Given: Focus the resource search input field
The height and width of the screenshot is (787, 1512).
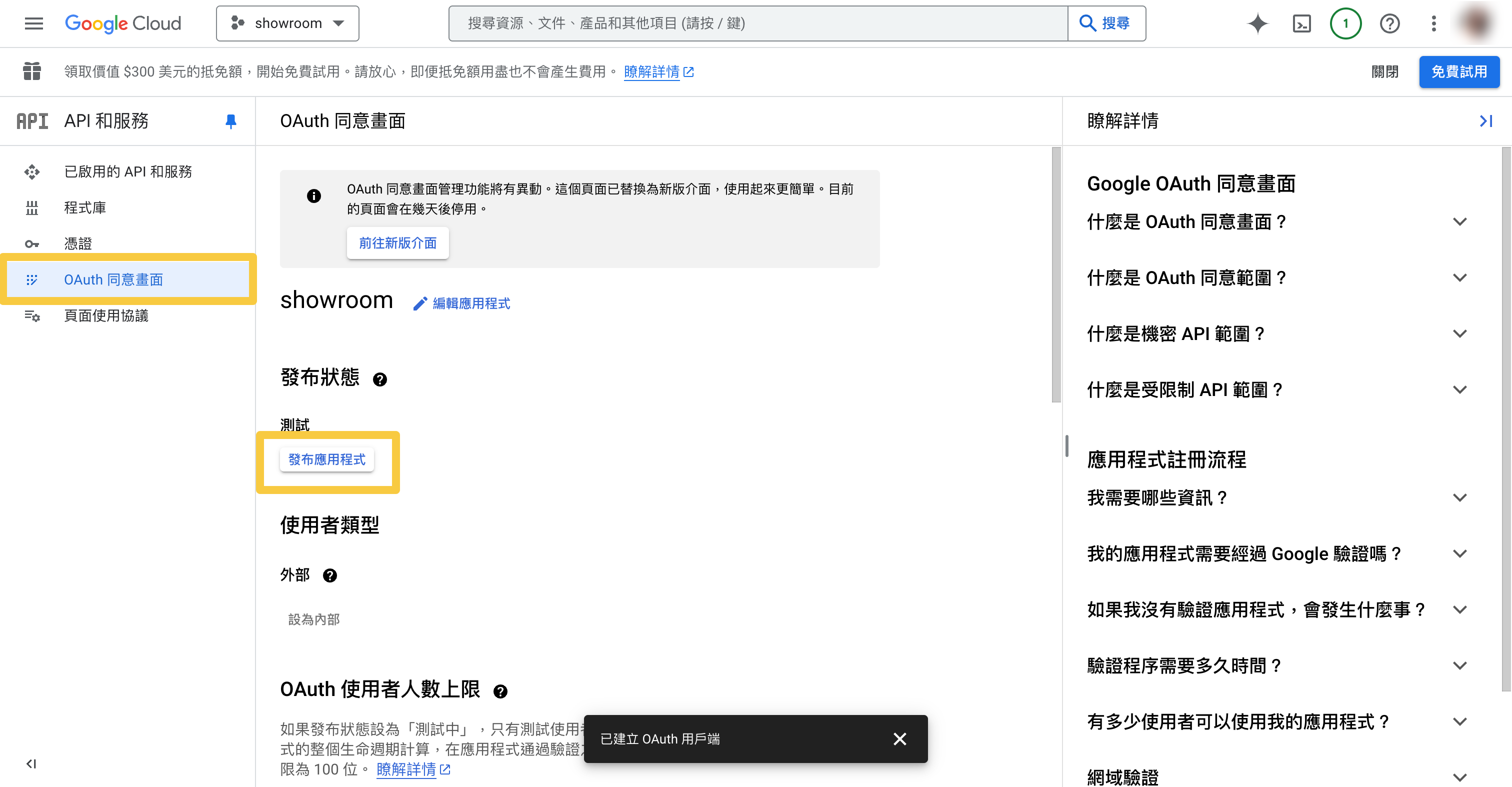Looking at the screenshot, I should 758,23.
